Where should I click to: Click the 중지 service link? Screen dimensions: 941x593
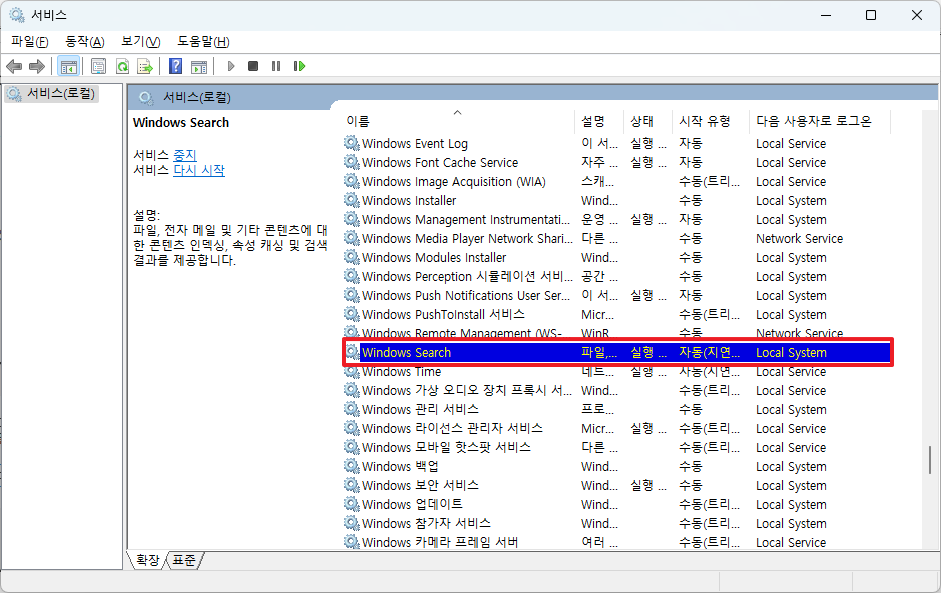click(185, 155)
